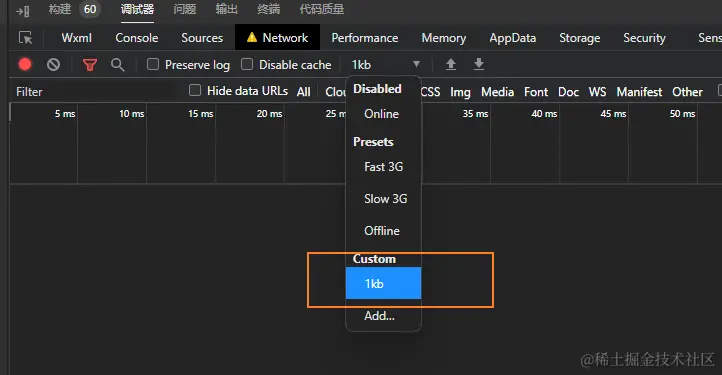The width and height of the screenshot is (722, 375).
Task: Clear the network log with the ban icon
Action: coord(53,64)
